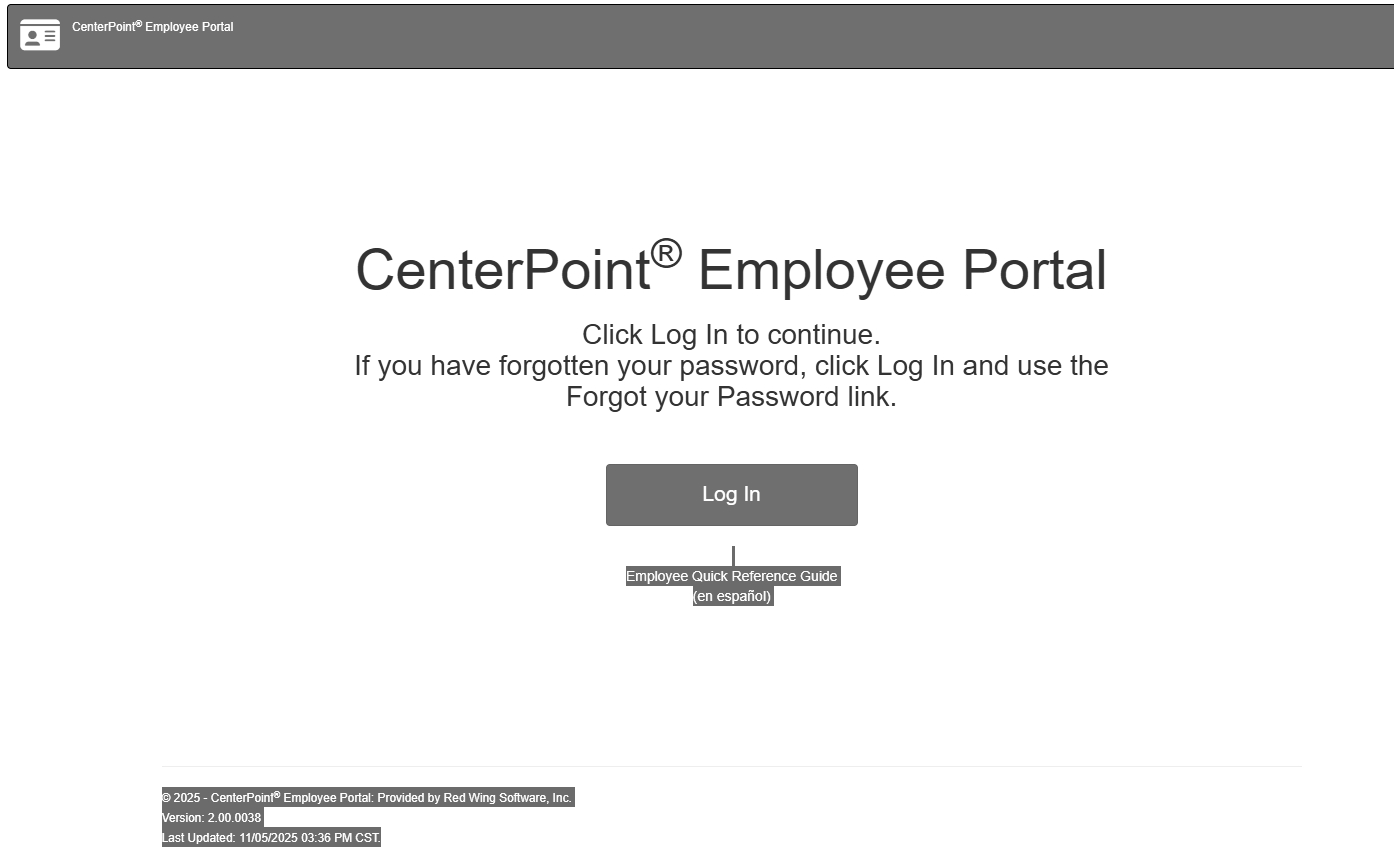Click the vertical divider bar below Log In

point(733,555)
